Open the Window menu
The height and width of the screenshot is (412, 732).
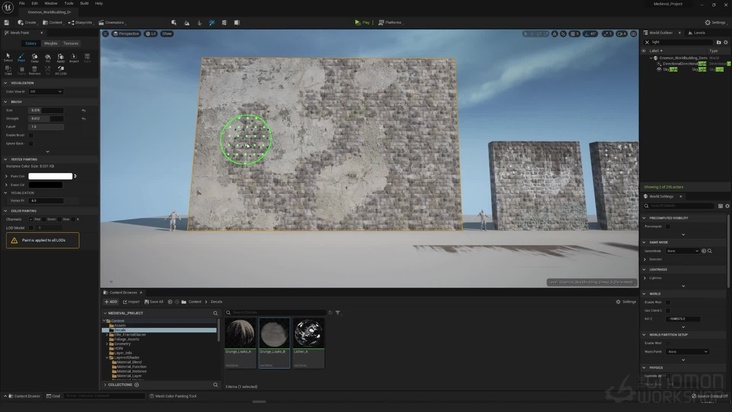(51, 3)
